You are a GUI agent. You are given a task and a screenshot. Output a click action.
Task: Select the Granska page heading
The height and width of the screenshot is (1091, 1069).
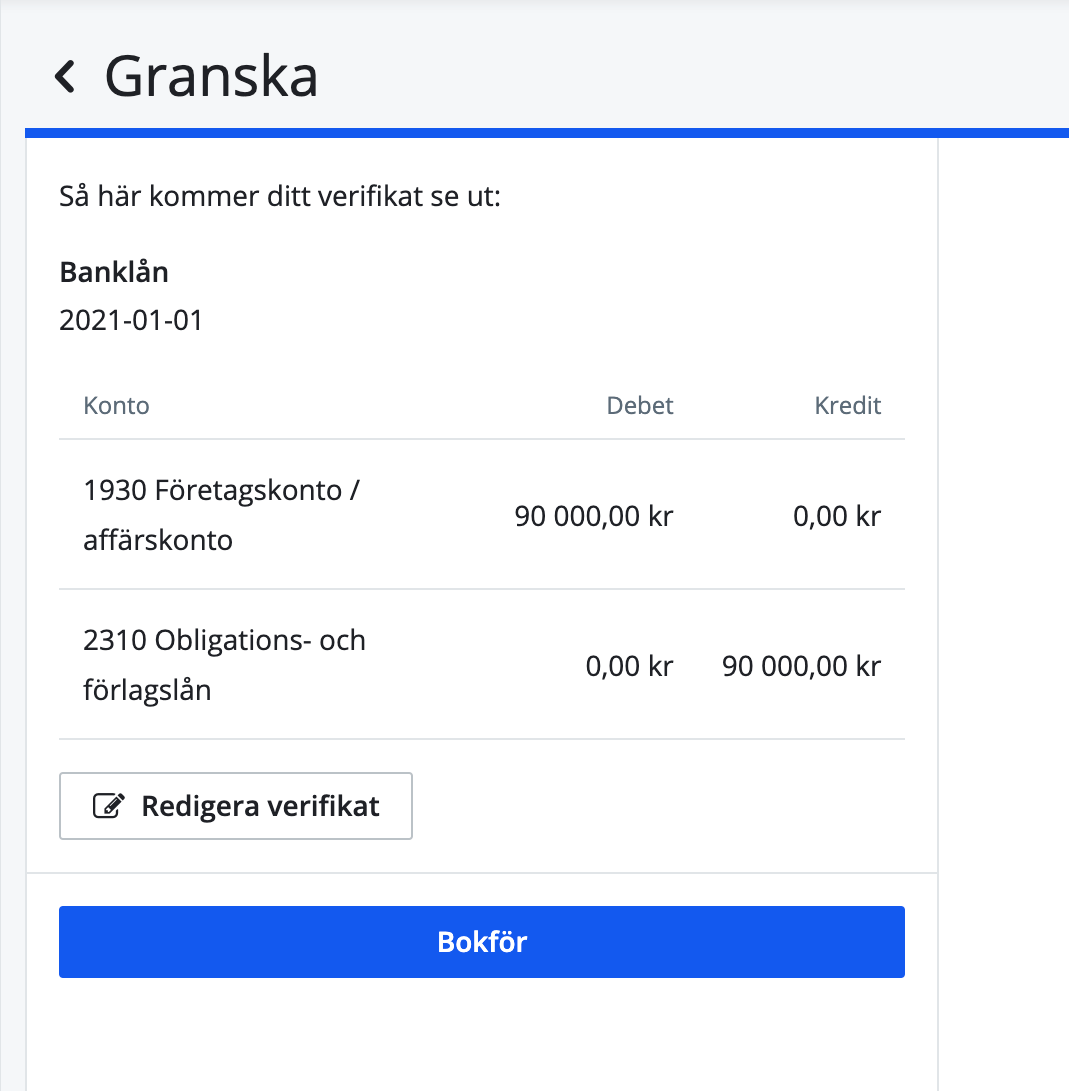click(x=211, y=75)
